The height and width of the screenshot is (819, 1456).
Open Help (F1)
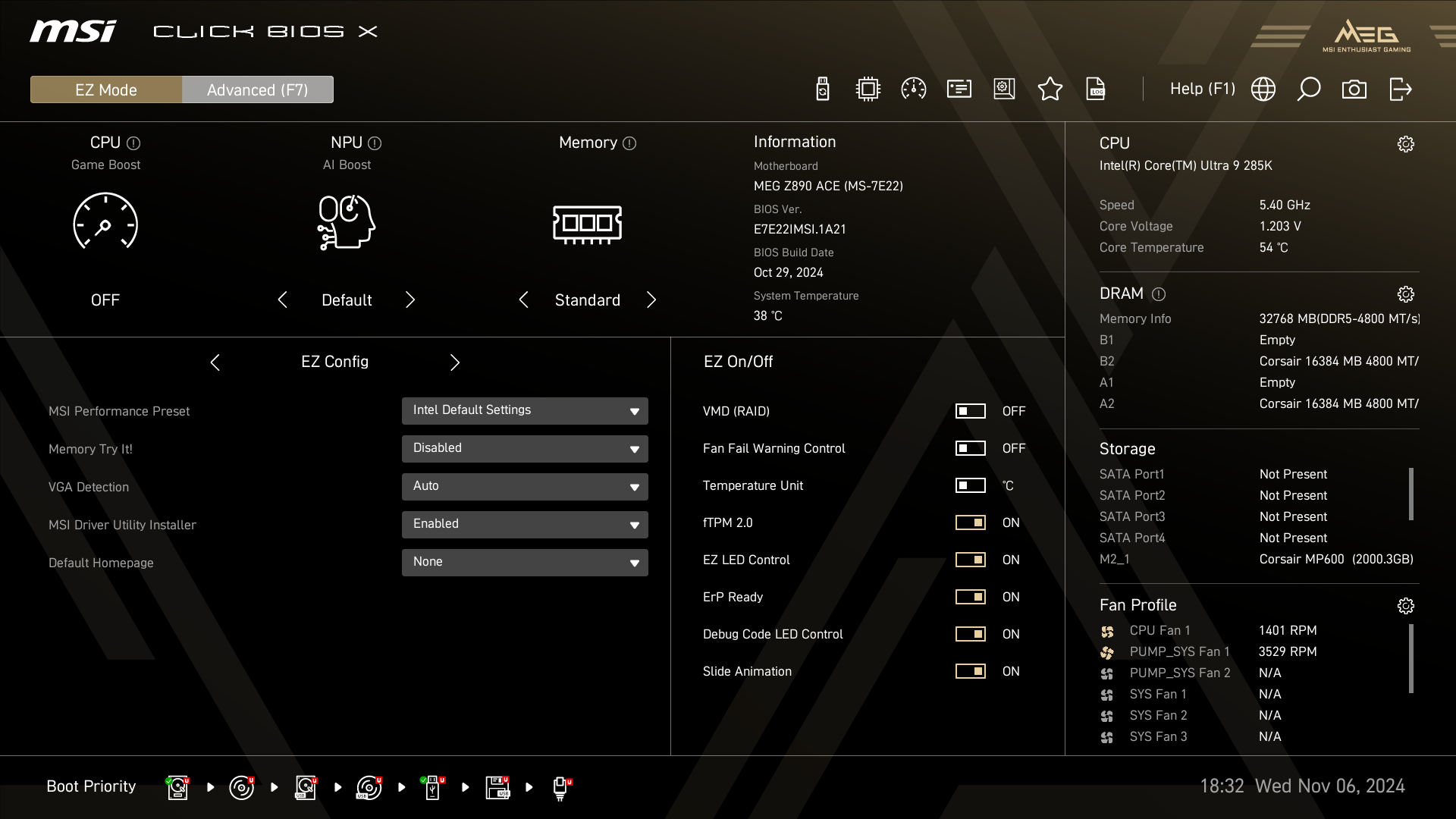click(x=1203, y=89)
